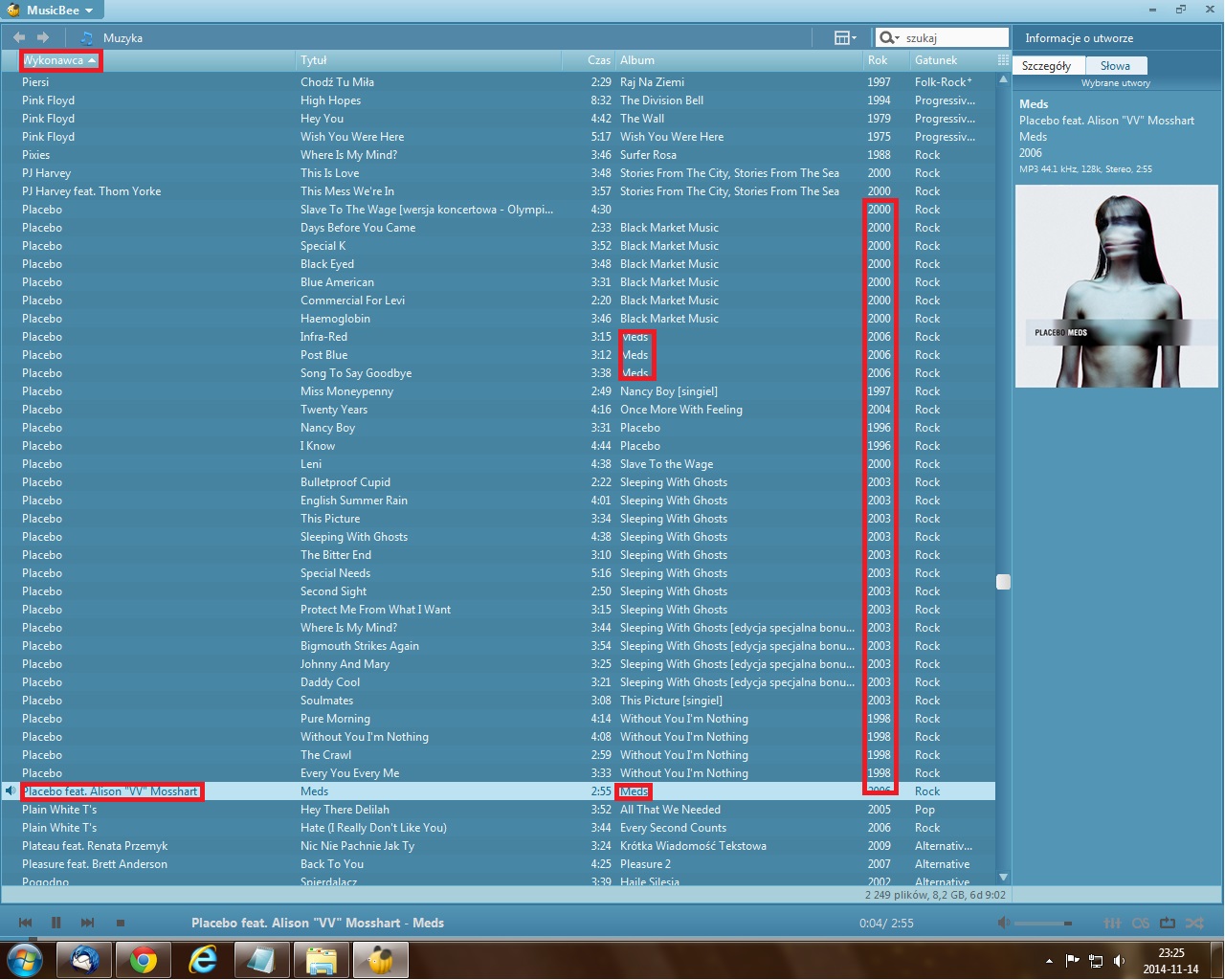Image resolution: width=1225 pixels, height=980 pixels.
Task: Click the scroll down arrow of track list
Action: [1003, 877]
